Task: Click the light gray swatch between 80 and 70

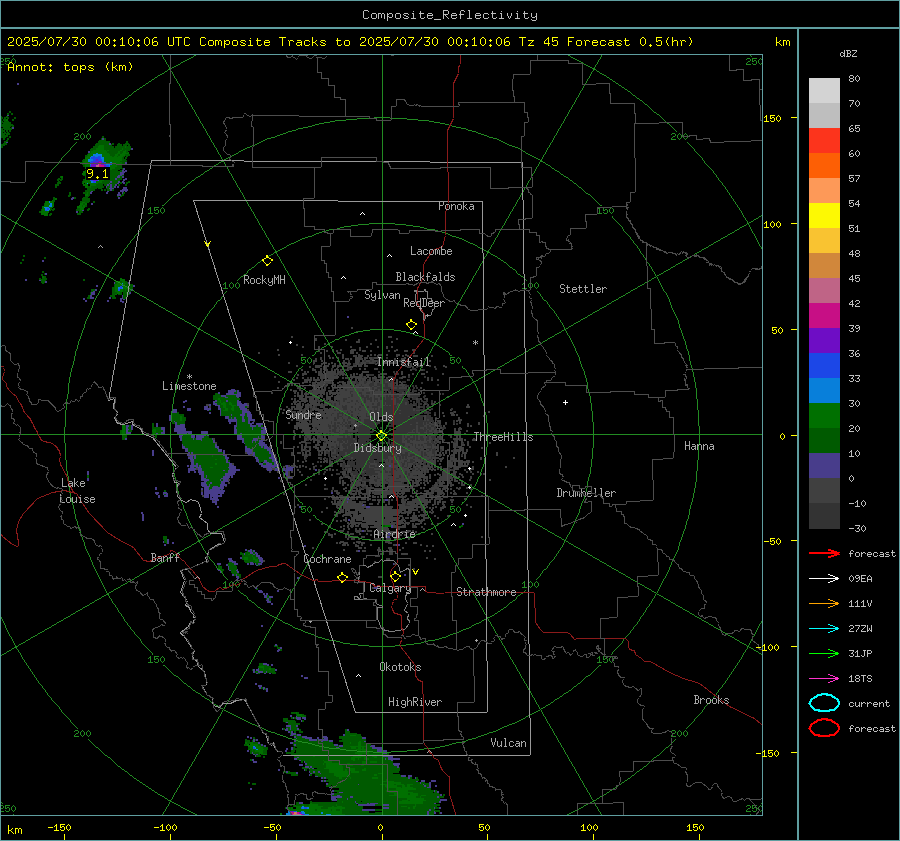Action: [x=824, y=90]
